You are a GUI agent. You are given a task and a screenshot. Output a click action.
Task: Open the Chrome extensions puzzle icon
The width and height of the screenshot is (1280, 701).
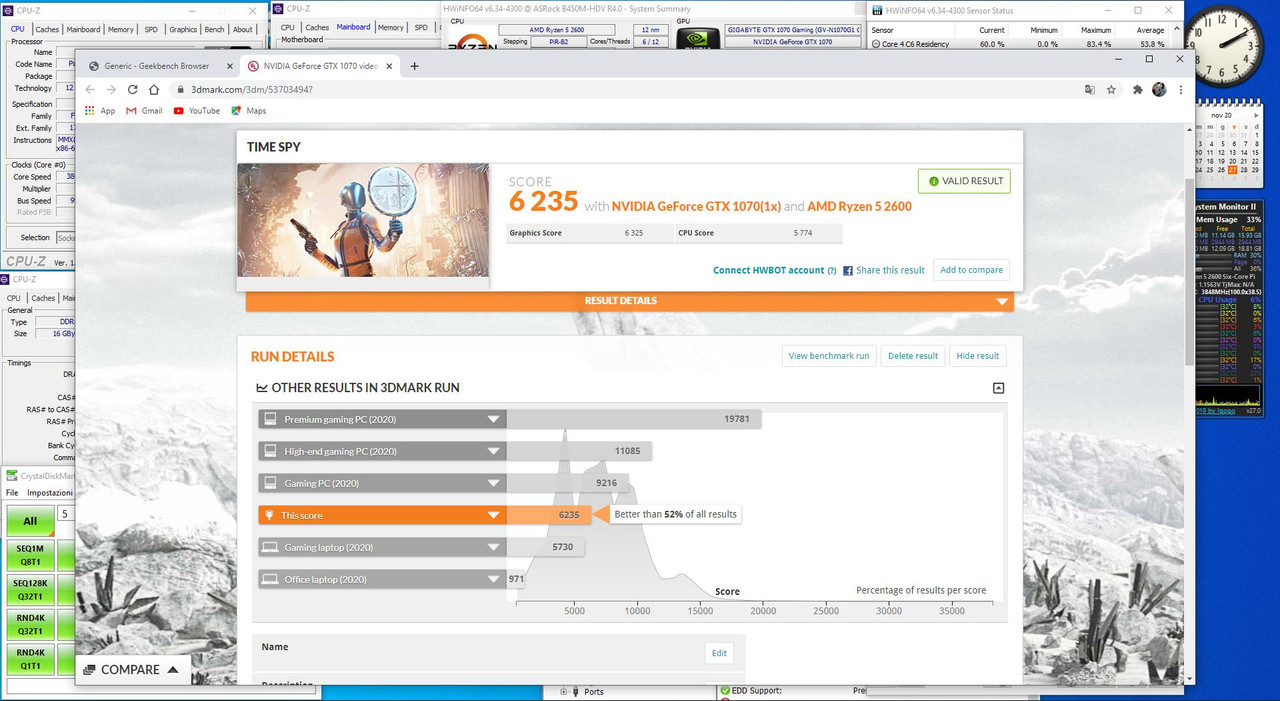[x=1138, y=89]
